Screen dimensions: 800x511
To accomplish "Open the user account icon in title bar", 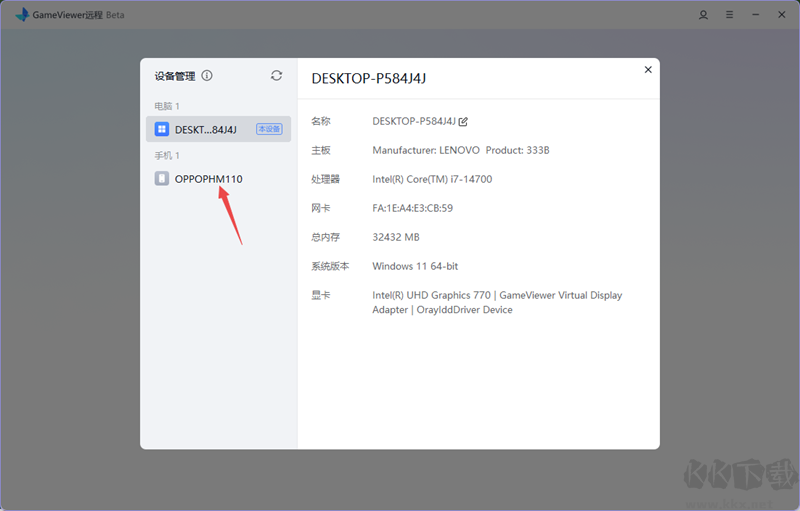I will pyautogui.click(x=704, y=15).
